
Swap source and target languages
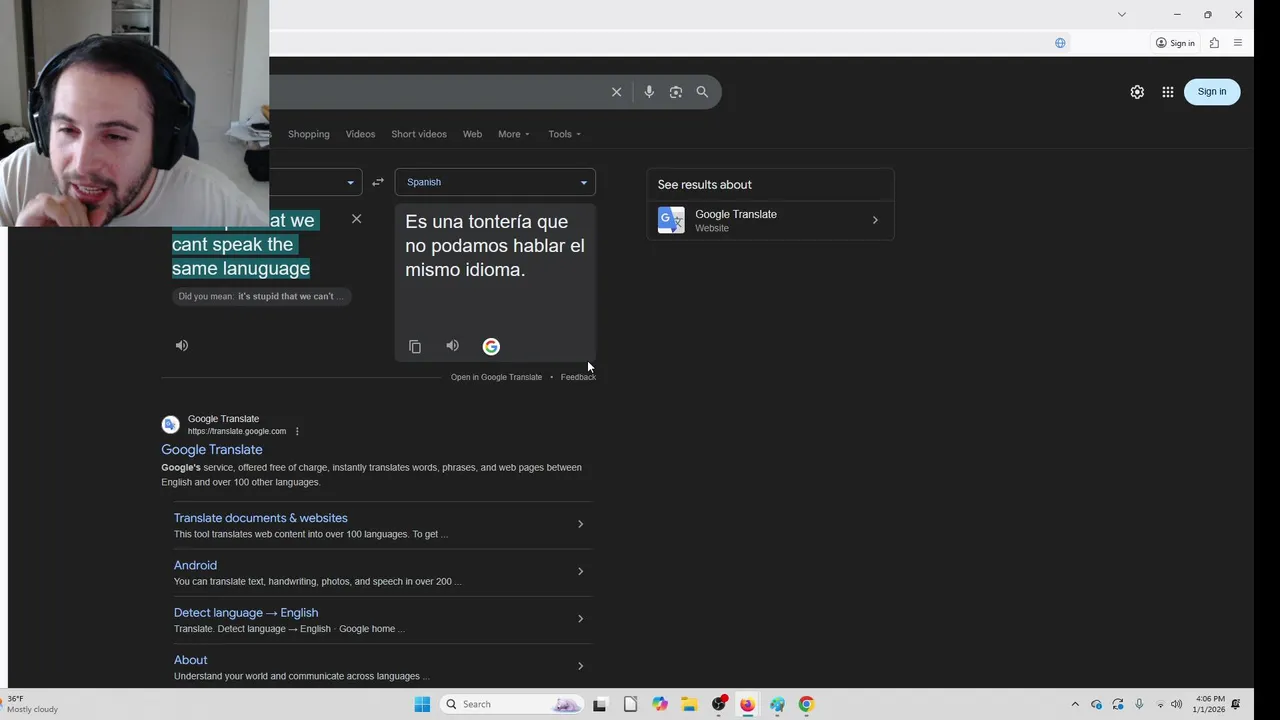tap(378, 182)
